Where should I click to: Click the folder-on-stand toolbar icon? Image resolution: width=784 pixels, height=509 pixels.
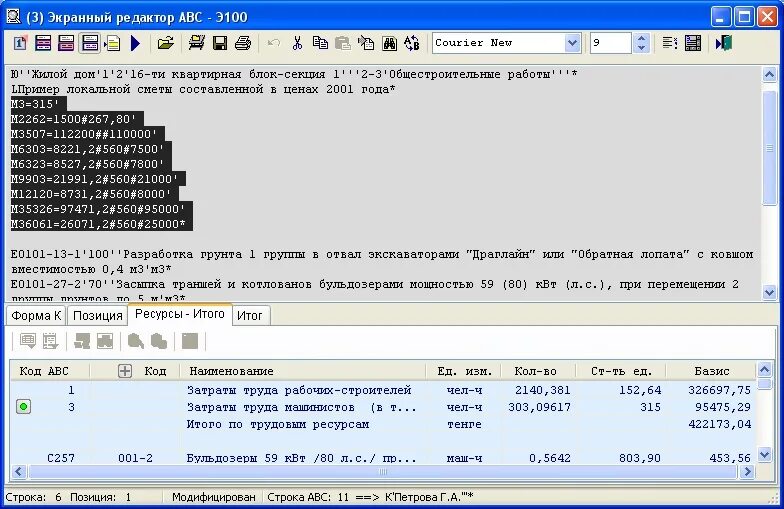point(196,43)
